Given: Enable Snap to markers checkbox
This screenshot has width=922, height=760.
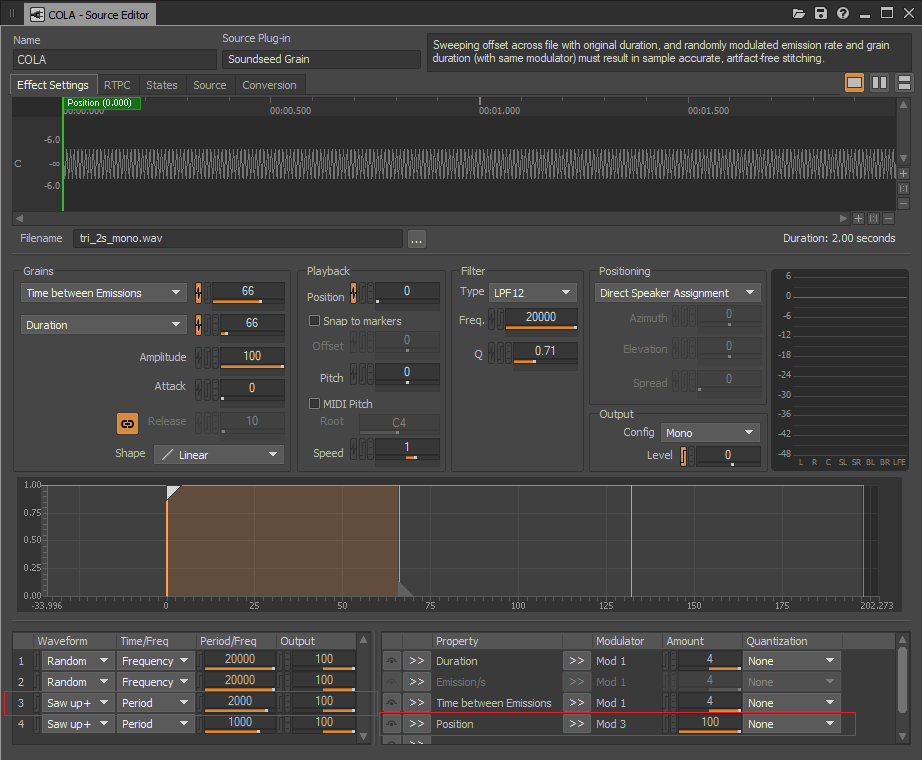Looking at the screenshot, I should point(314,321).
